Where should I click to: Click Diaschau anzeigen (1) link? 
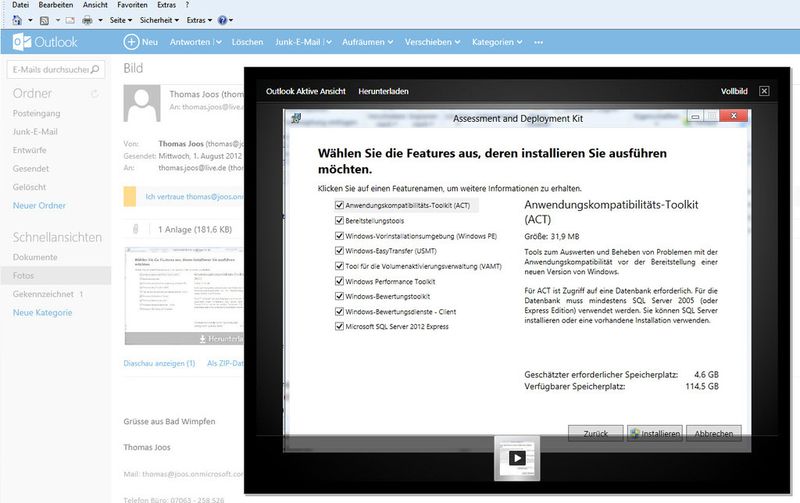click(x=159, y=363)
